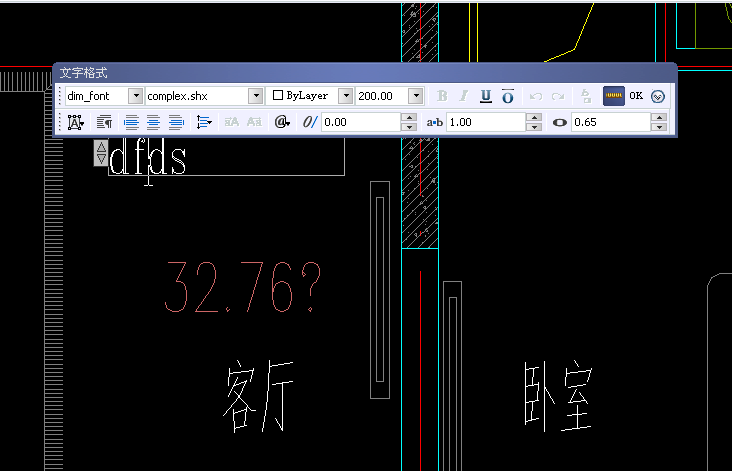Click the toolbar second row grip handle
The width and height of the screenshot is (732, 471).
pyautogui.click(x=60, y=122)
